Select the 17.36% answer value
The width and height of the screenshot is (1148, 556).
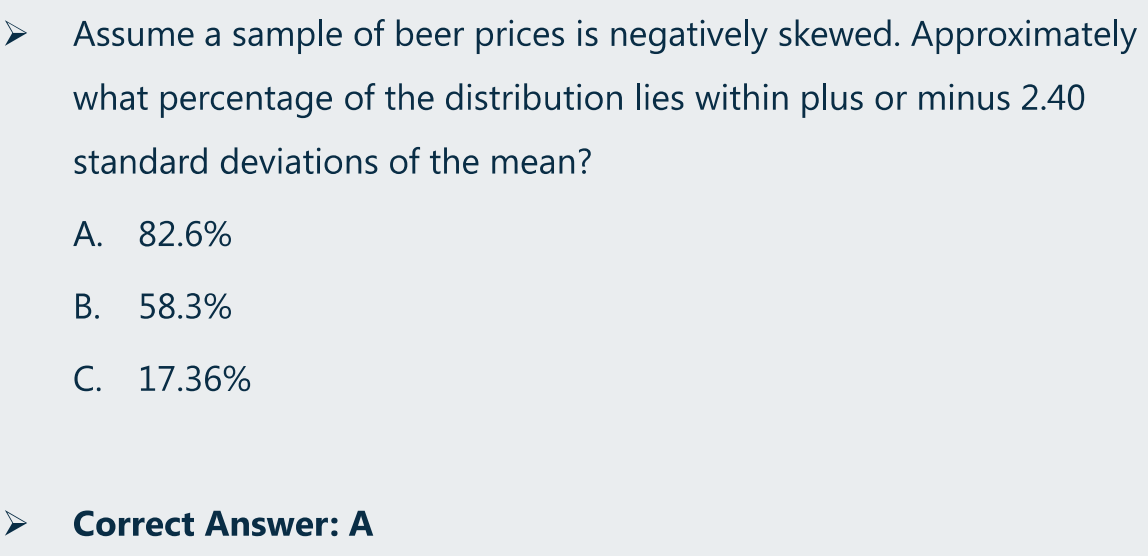click(x=195, y=379)
